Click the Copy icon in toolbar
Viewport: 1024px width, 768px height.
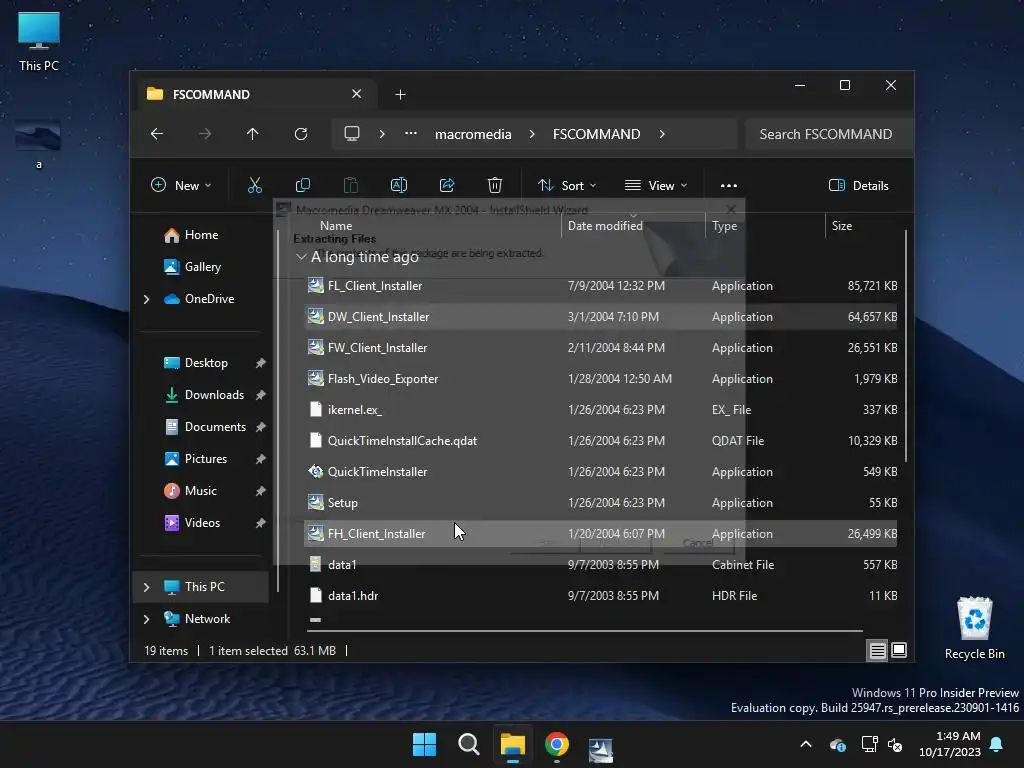303,185
